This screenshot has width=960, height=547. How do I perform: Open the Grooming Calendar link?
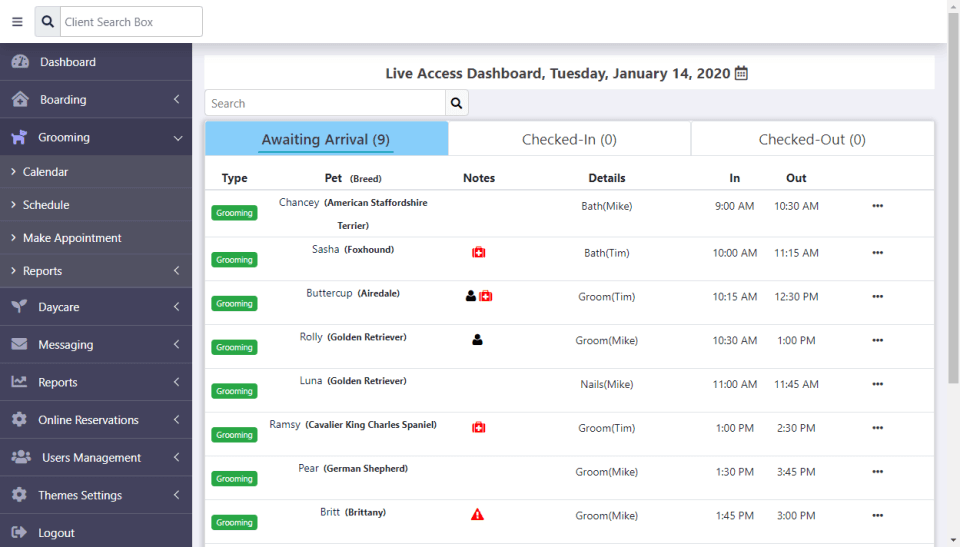click(x=45, y=172)
